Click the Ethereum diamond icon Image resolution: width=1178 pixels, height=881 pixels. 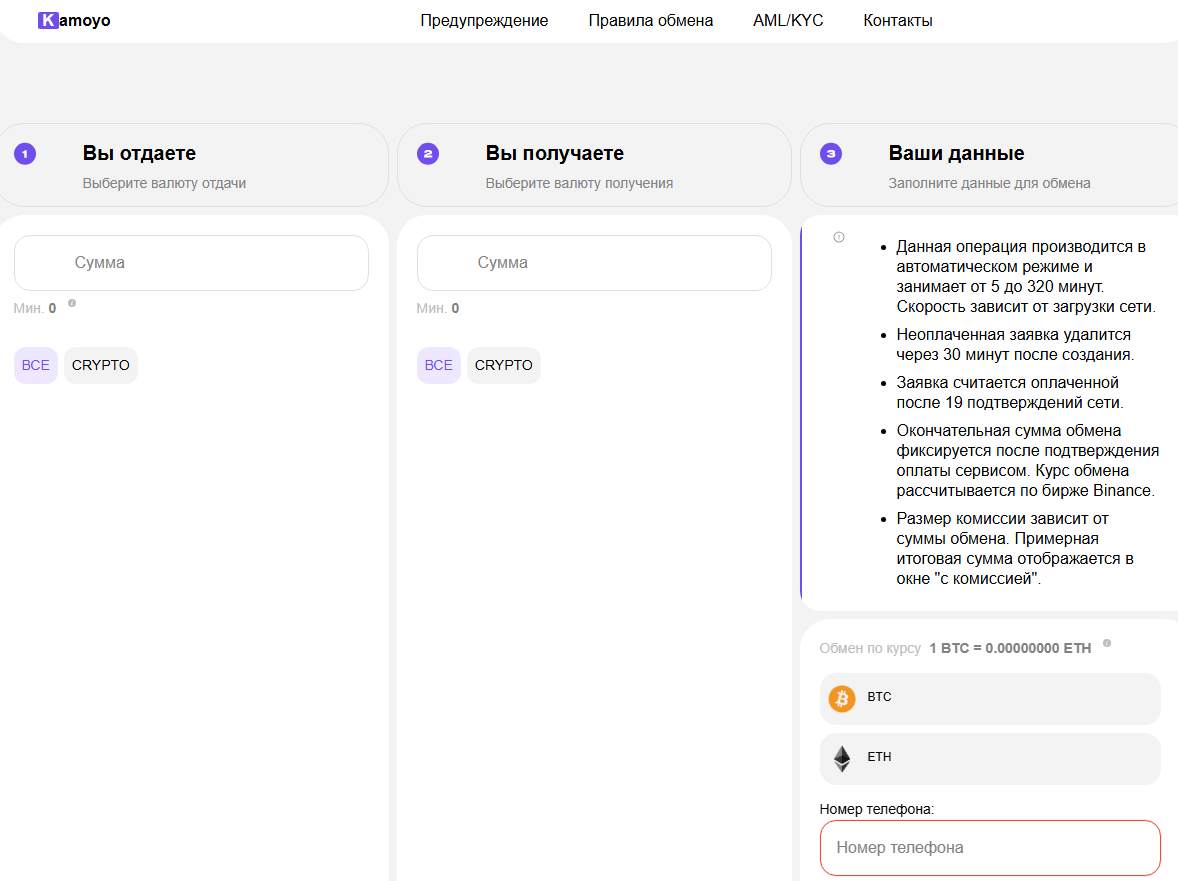842,758
